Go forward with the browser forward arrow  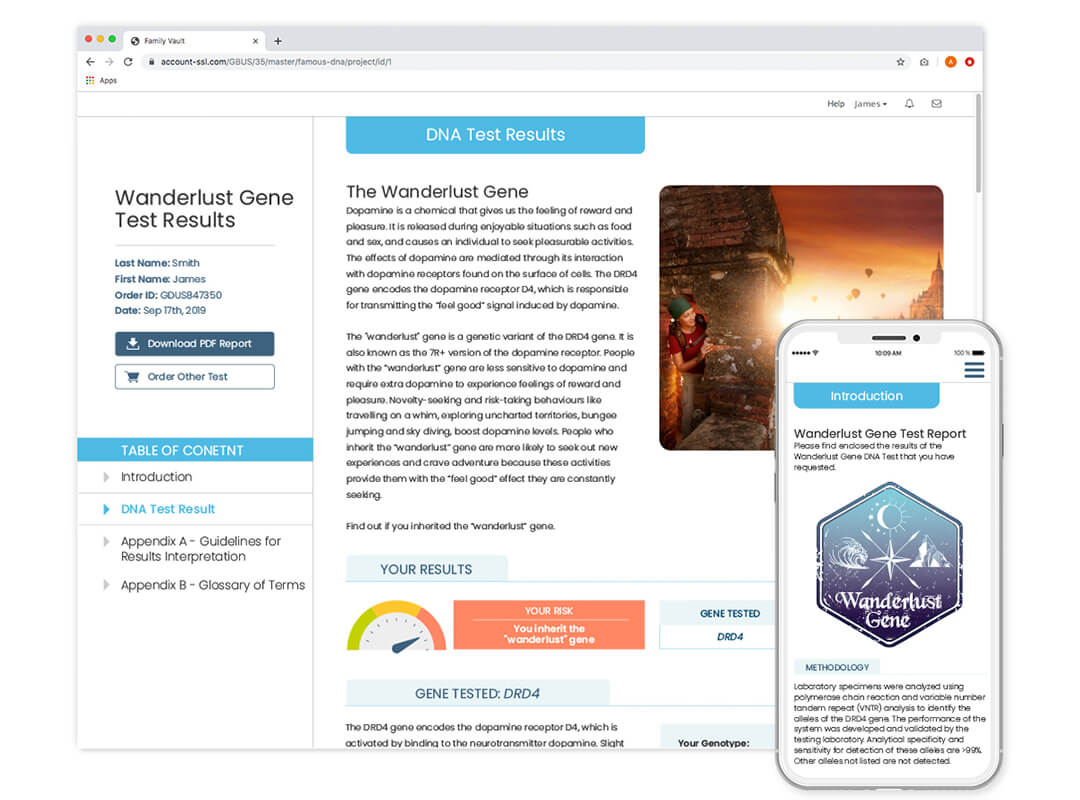coord(109,61)
